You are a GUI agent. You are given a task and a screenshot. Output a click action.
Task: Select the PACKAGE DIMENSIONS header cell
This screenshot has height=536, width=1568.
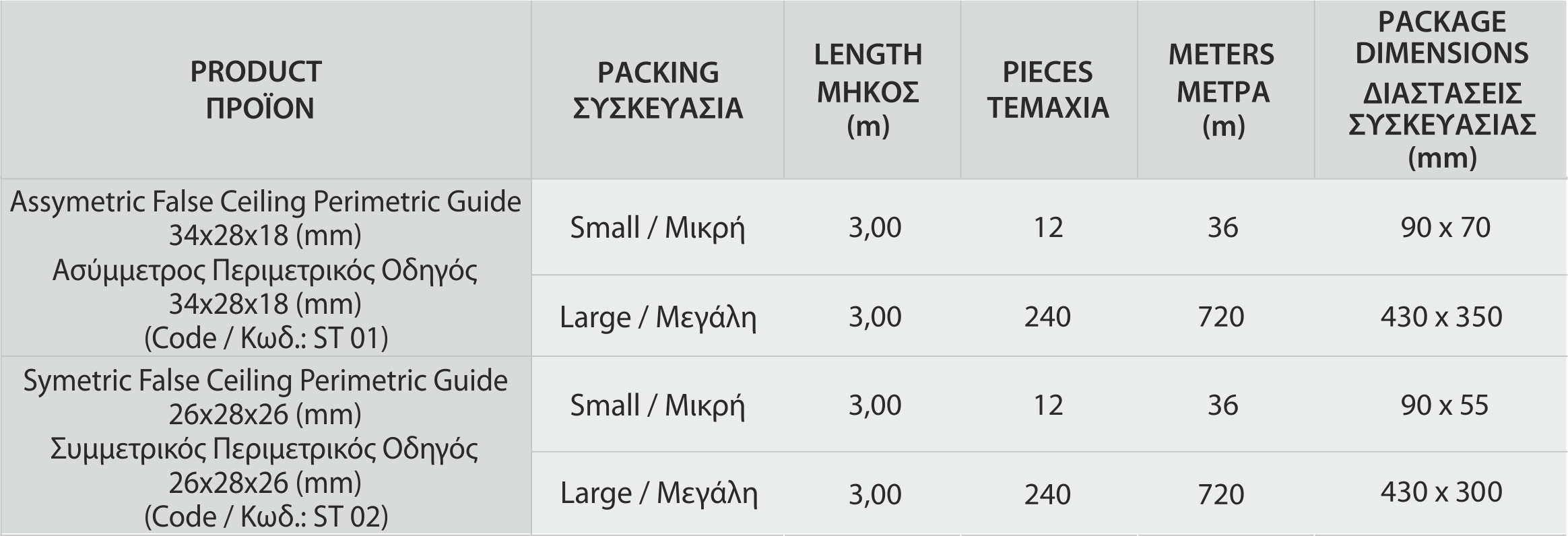(1442, 90)
